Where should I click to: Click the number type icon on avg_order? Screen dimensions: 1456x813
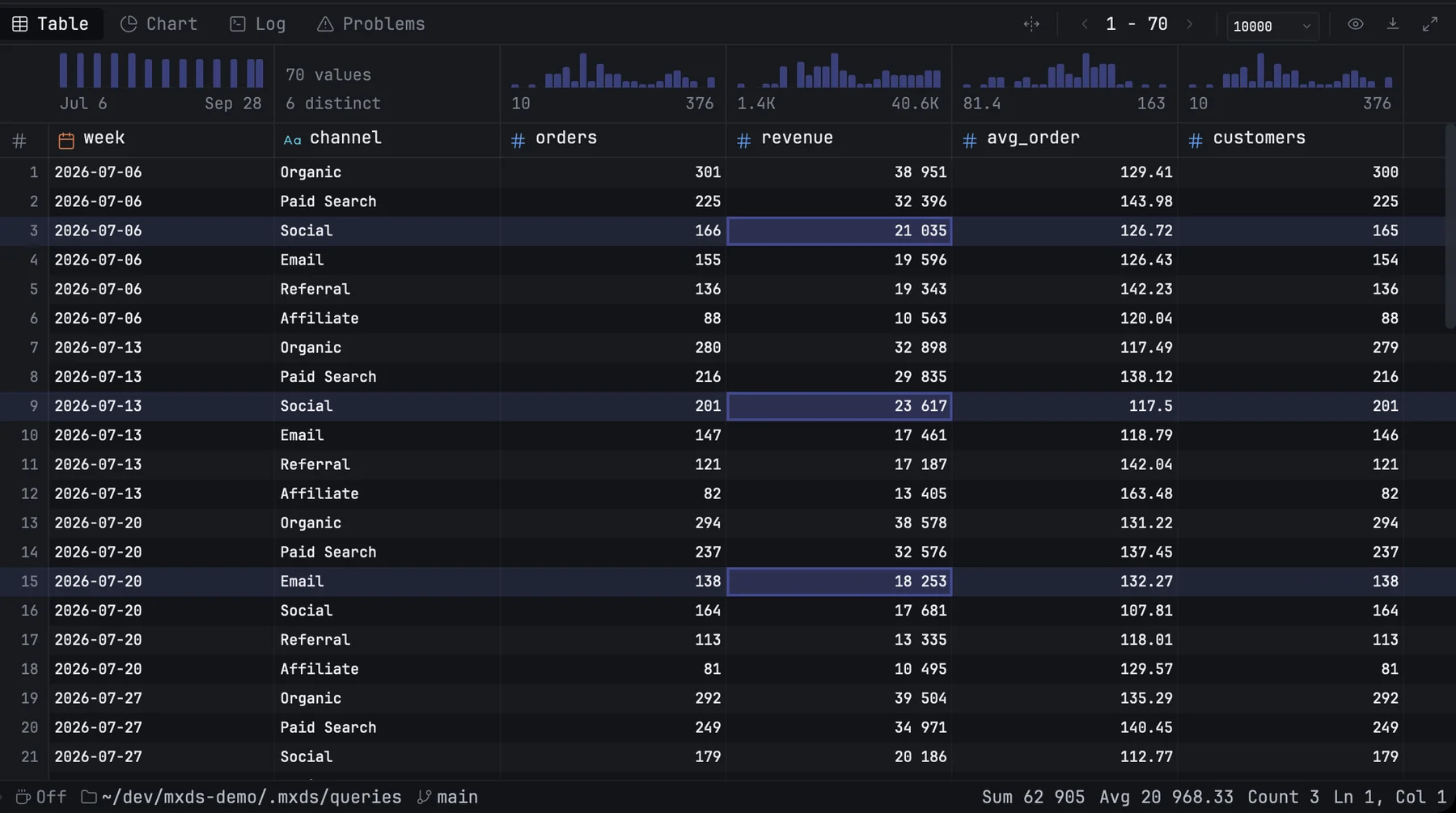970,141
